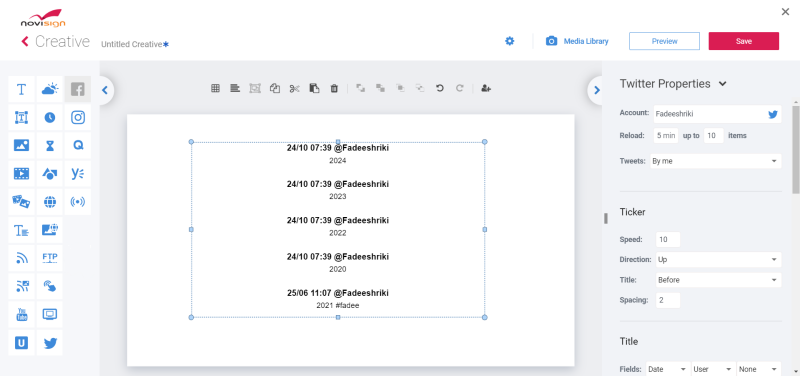Select the RSS feed widget
The height and width of the screenshot is (376, 800).
pyautogui.click(x=21, y=258)
